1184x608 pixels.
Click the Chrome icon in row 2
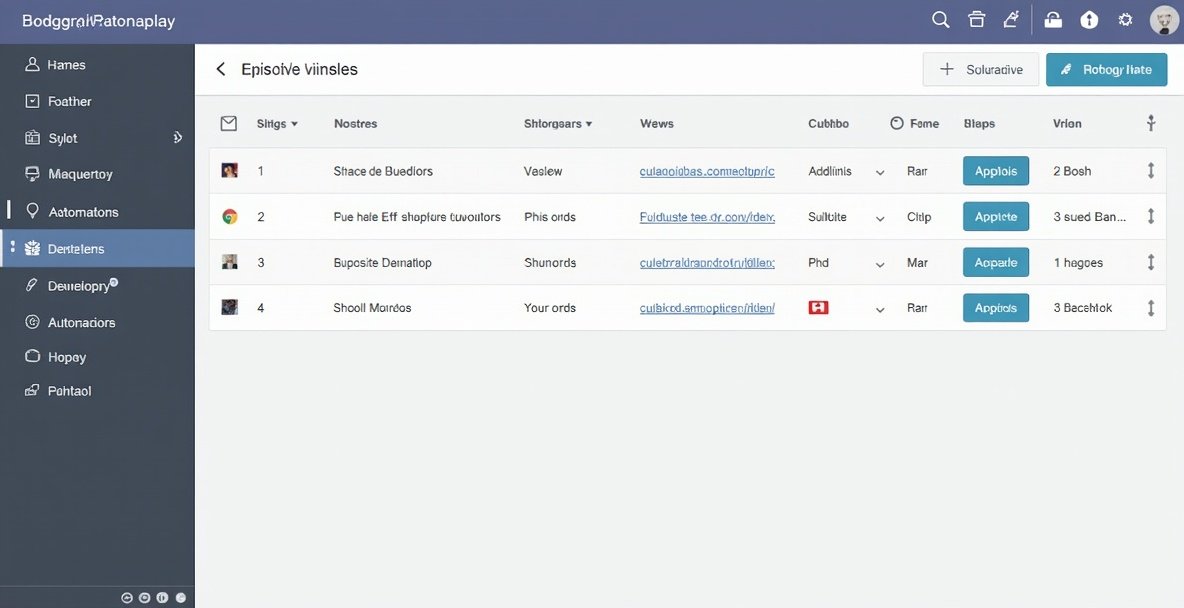[x=229, y=217]
